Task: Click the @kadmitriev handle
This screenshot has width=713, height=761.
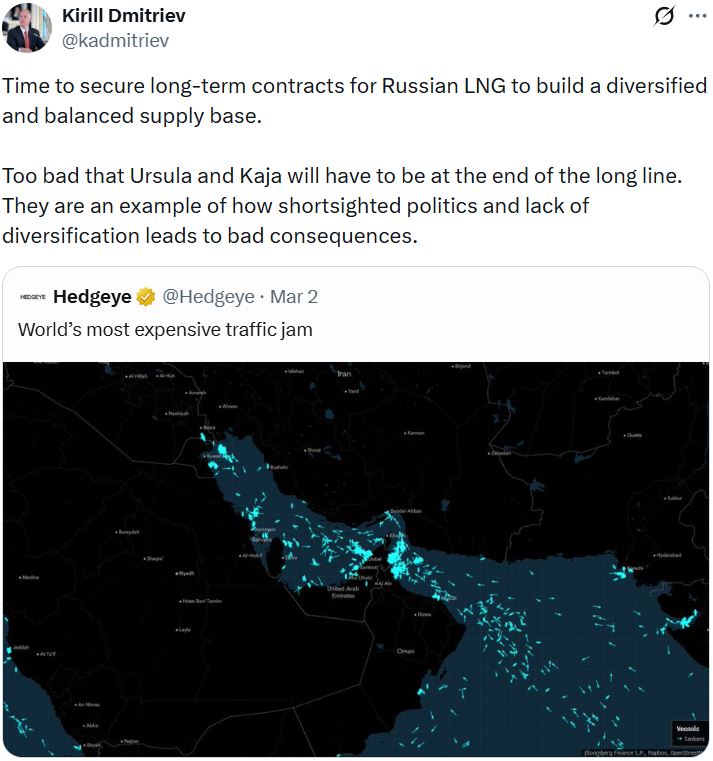Action: 115,40
